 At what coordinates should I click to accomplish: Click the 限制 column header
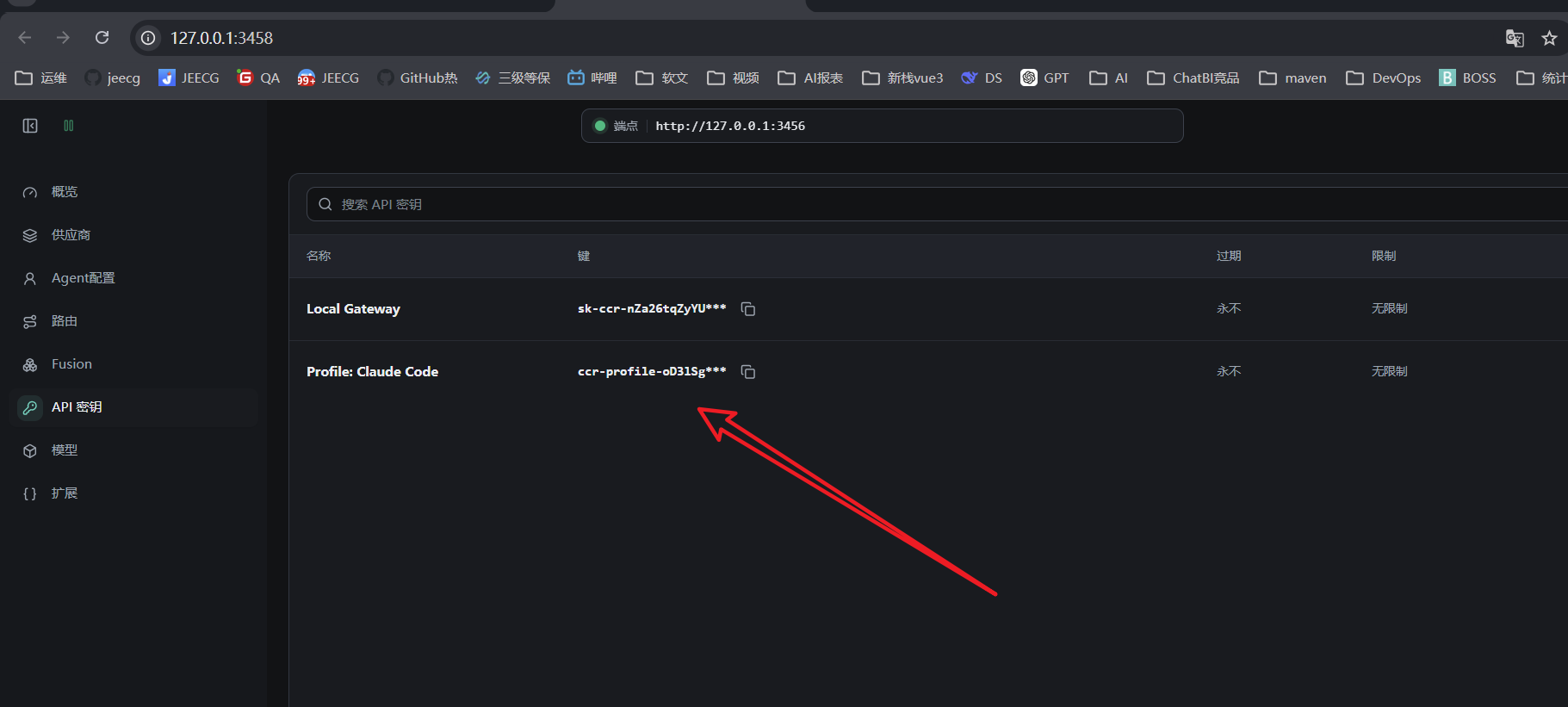pos(1384,256)
